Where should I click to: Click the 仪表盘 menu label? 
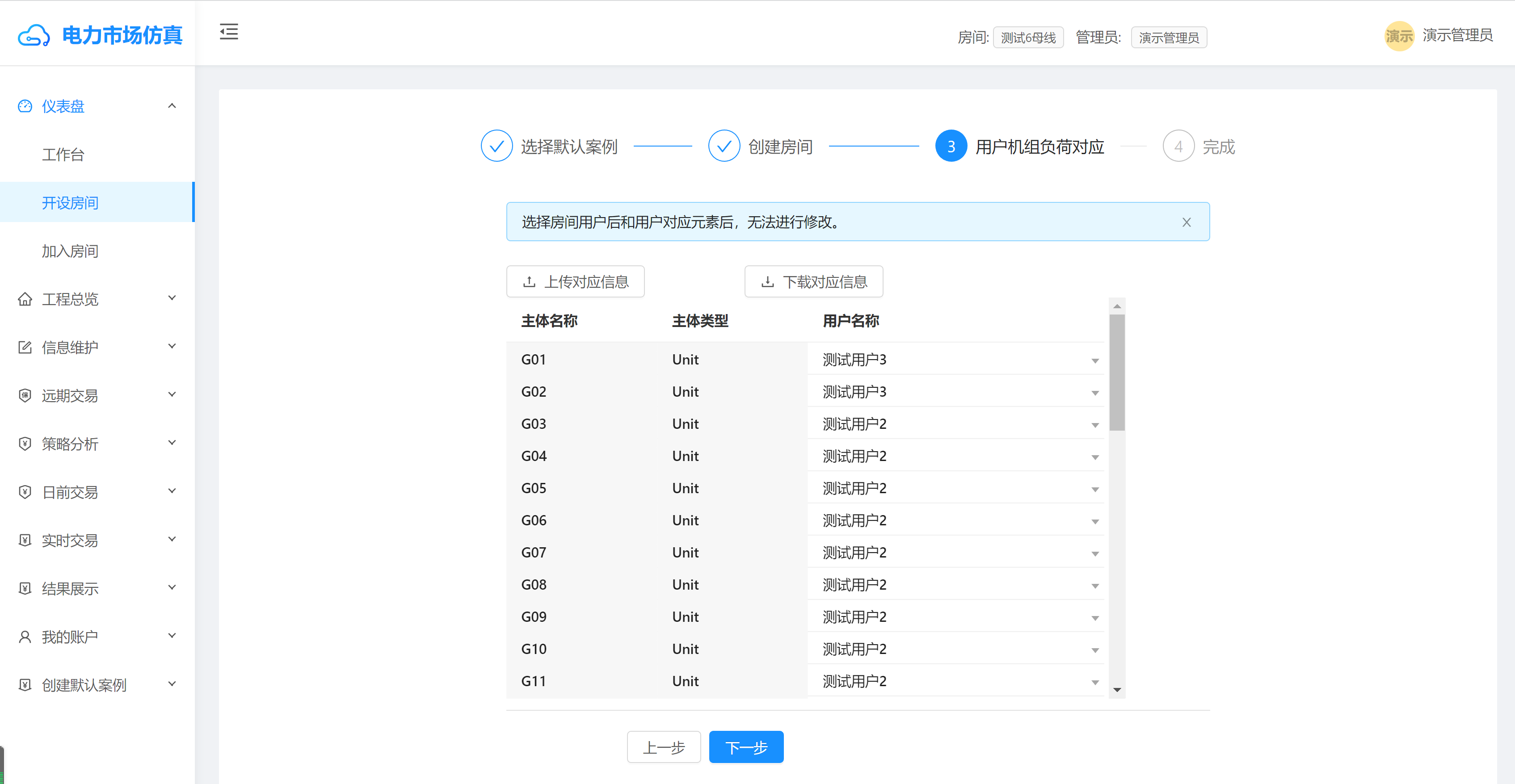[x=63, y=106]
